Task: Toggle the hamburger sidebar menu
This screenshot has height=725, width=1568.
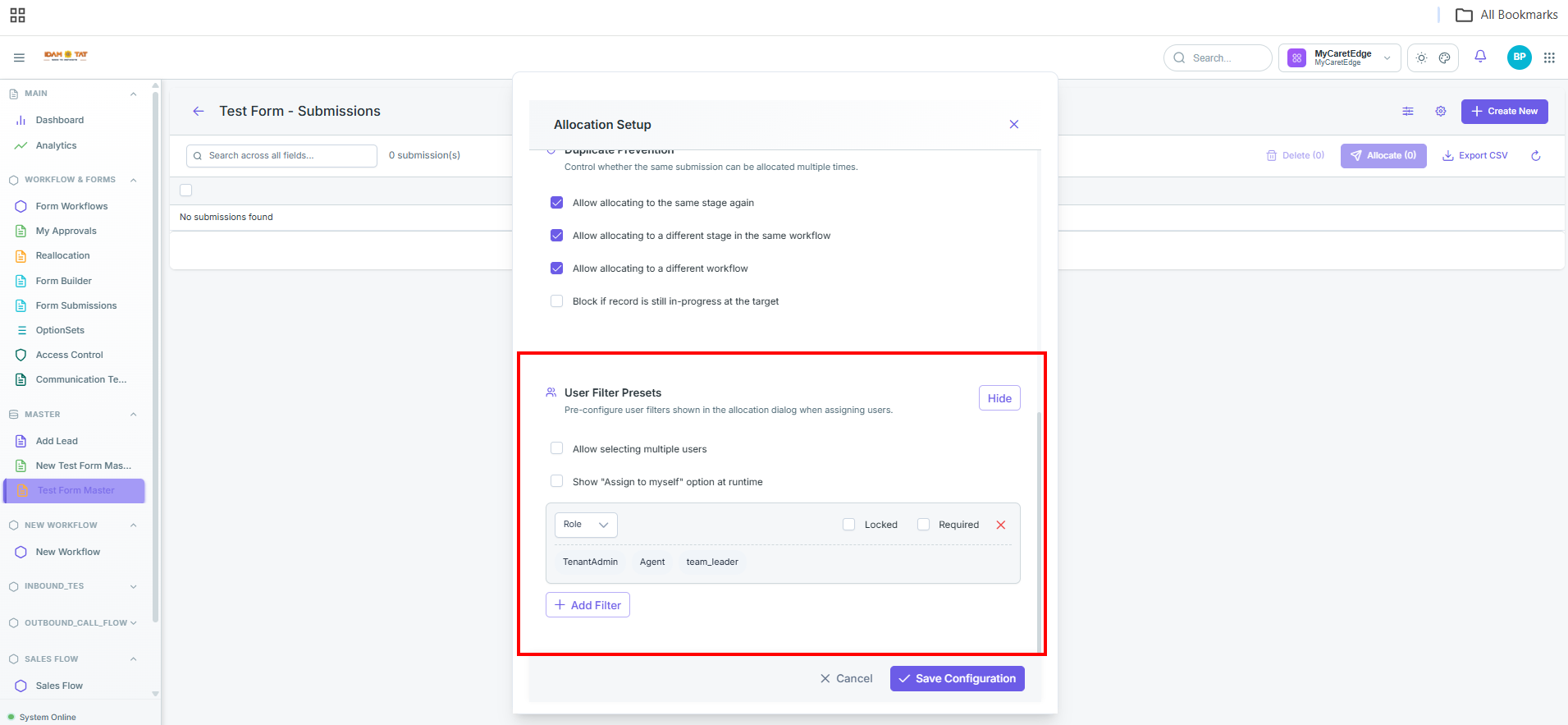Action: click(x=19, y=57)
